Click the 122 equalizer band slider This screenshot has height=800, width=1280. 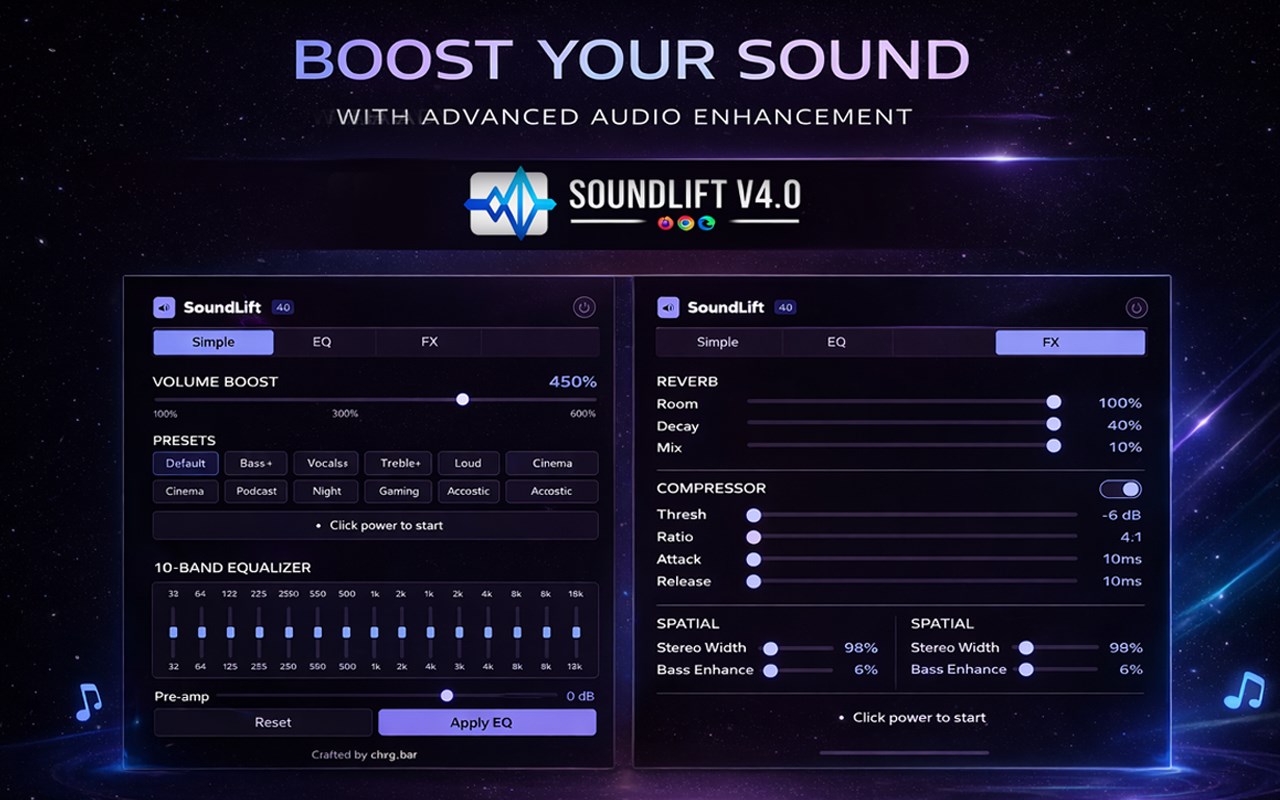(230, 632)
